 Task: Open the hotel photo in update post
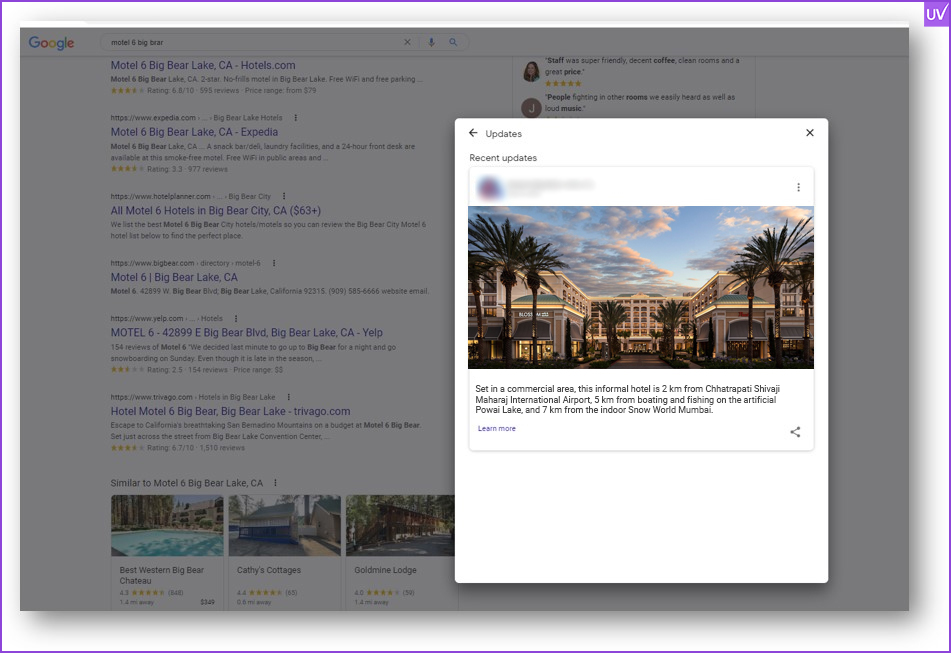coord(641,287)
